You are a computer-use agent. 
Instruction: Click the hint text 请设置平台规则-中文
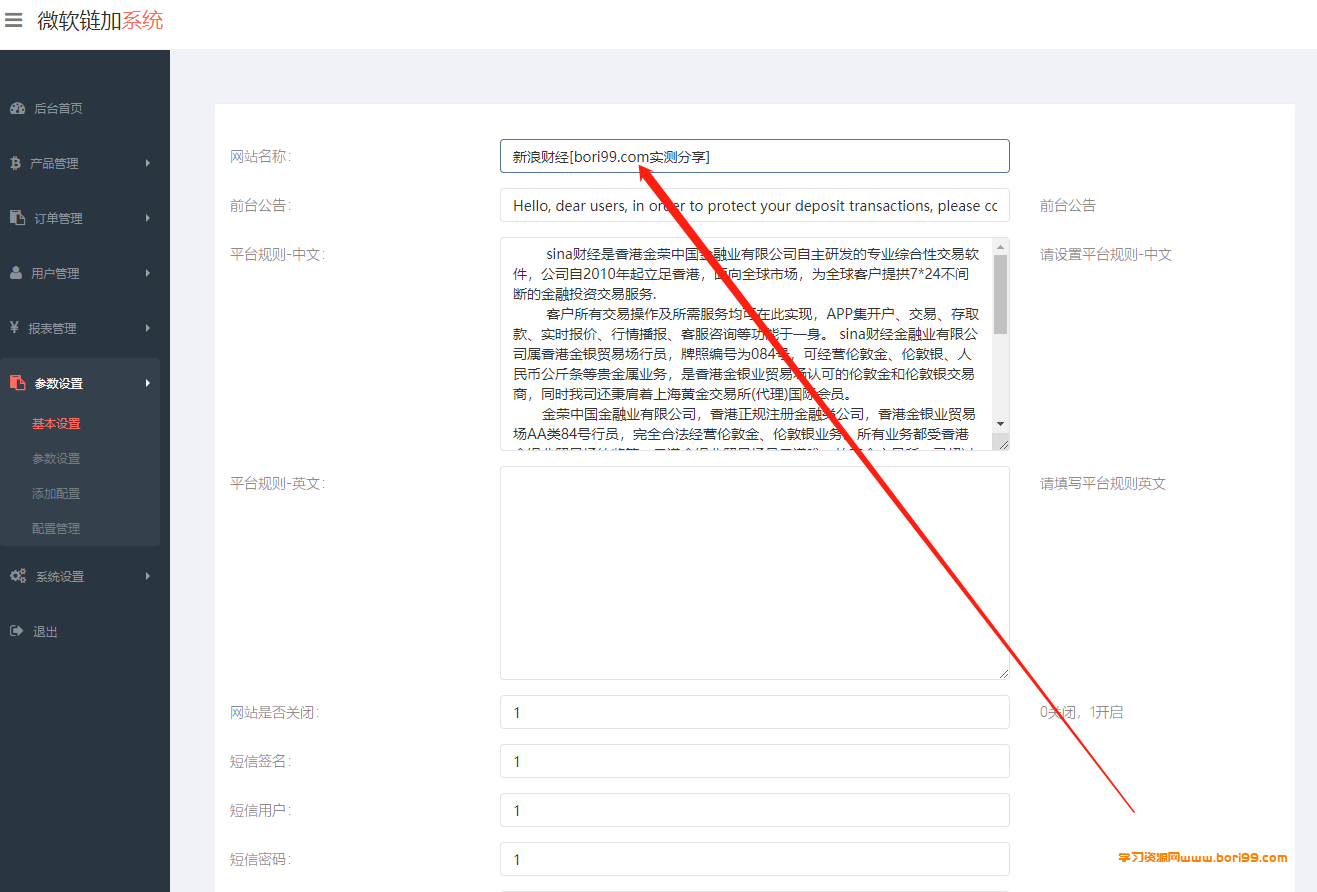(1105, 254)
